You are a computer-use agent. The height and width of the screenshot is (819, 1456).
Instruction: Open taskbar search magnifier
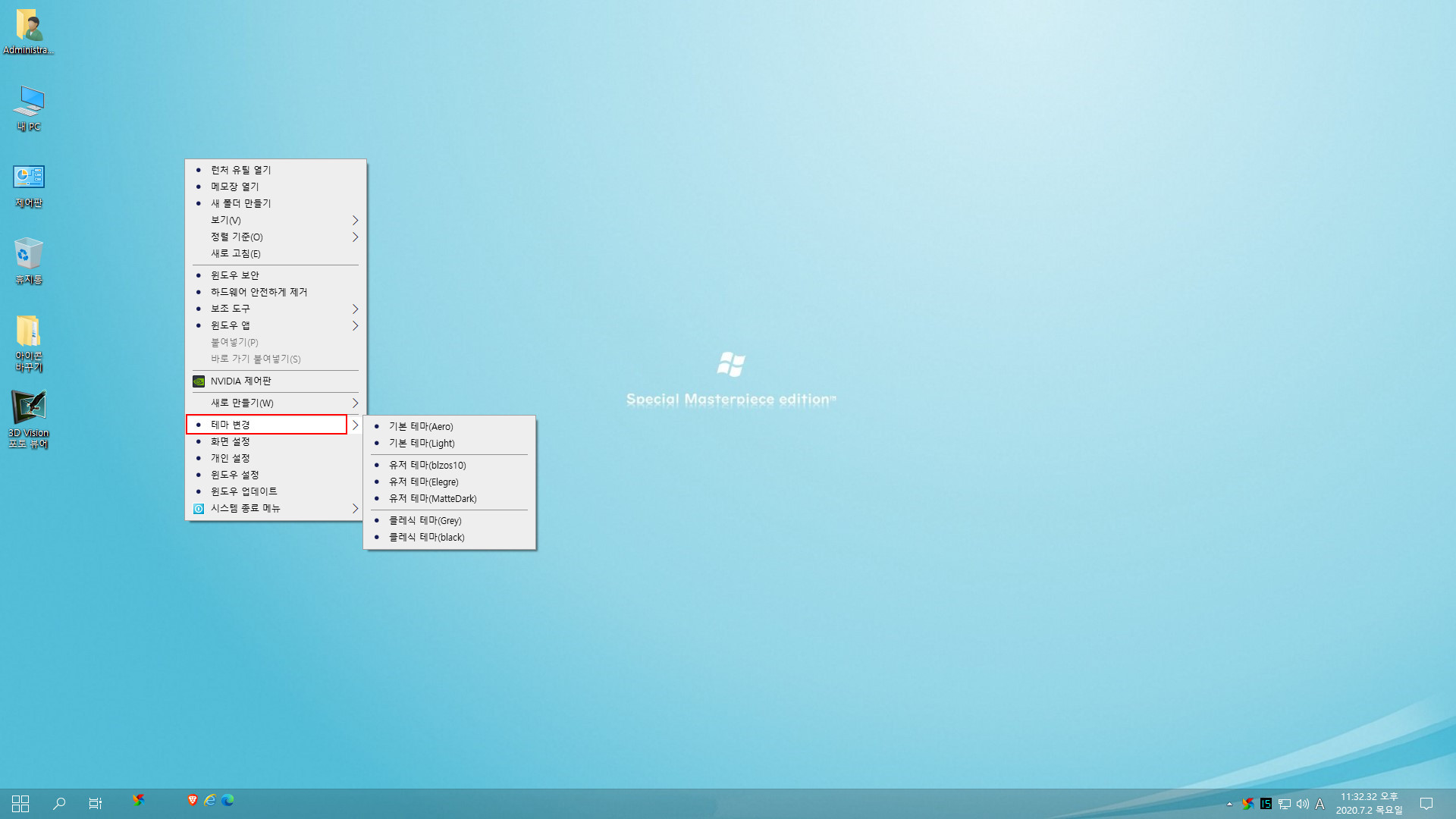click(58, 804)
